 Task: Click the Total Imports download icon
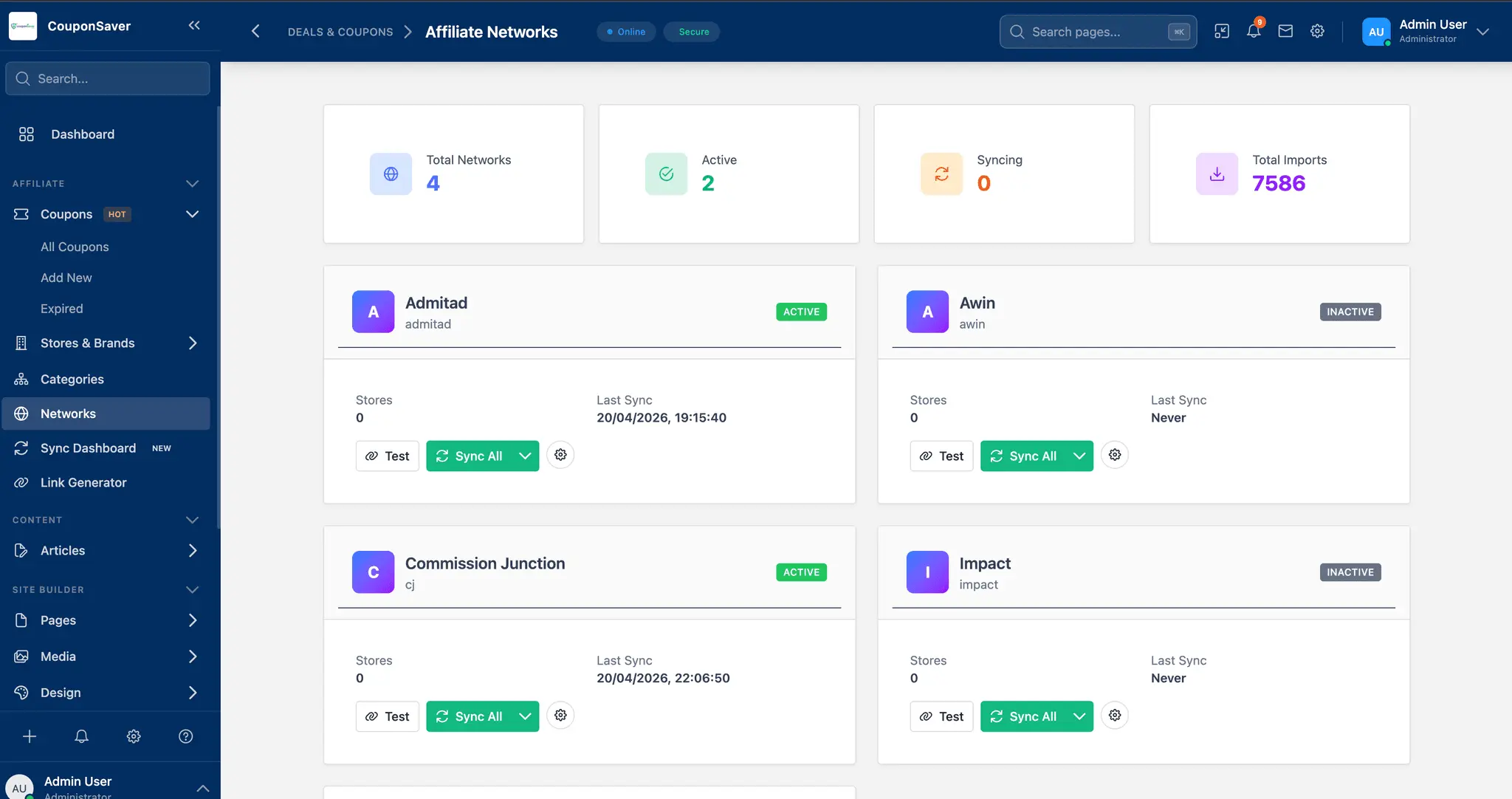tap(1217, 174)
